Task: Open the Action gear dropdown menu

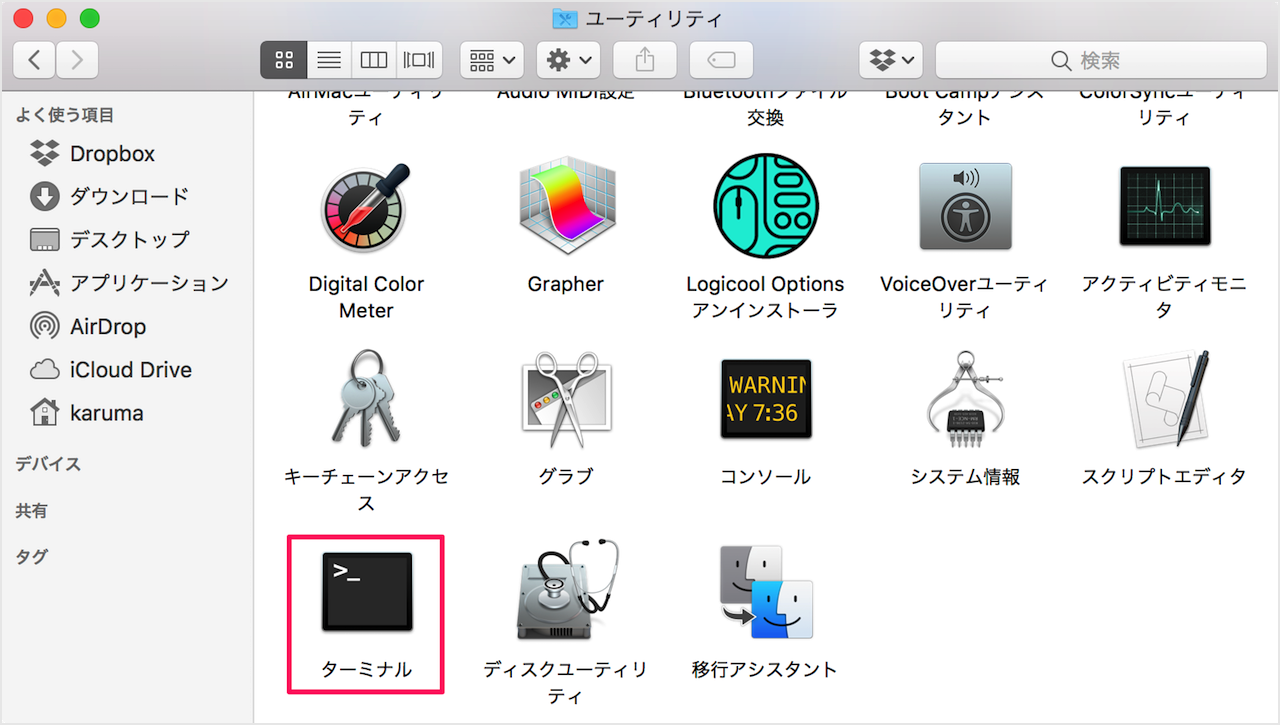Action: click(568, 60)
